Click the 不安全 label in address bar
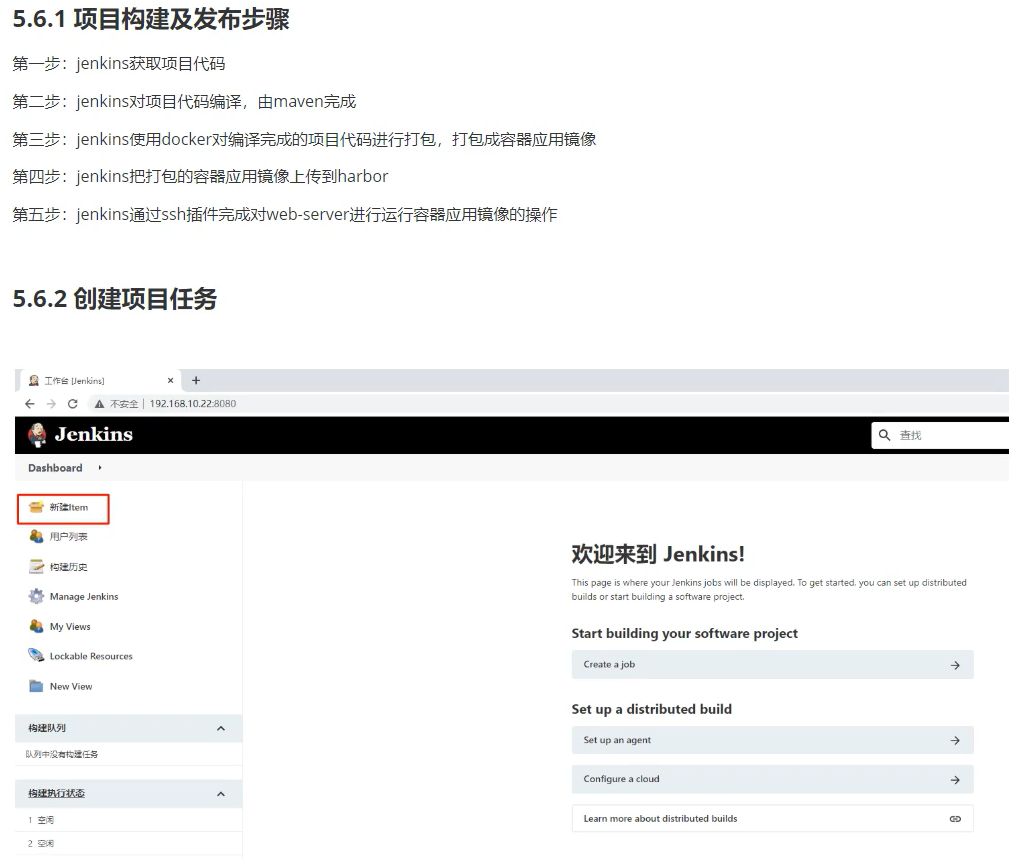The width and height of the screenshot is (1031, 859). click(x=124, y=404)
